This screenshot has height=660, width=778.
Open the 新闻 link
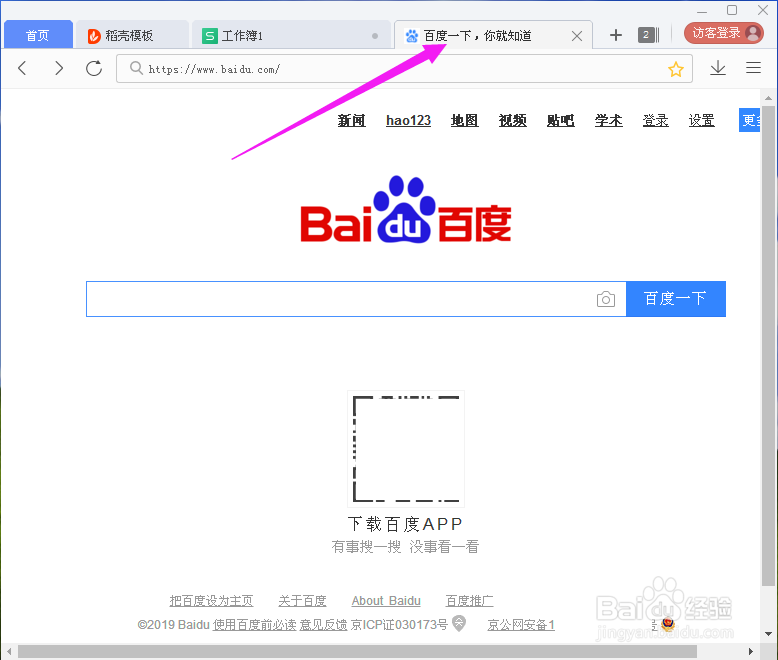click(x=351, y=121)
